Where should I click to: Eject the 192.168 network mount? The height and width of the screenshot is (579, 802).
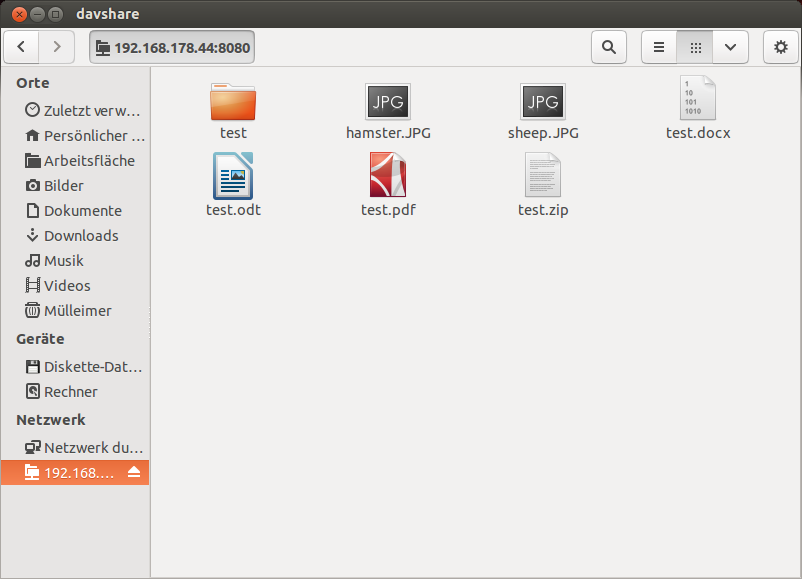point(134,473)
